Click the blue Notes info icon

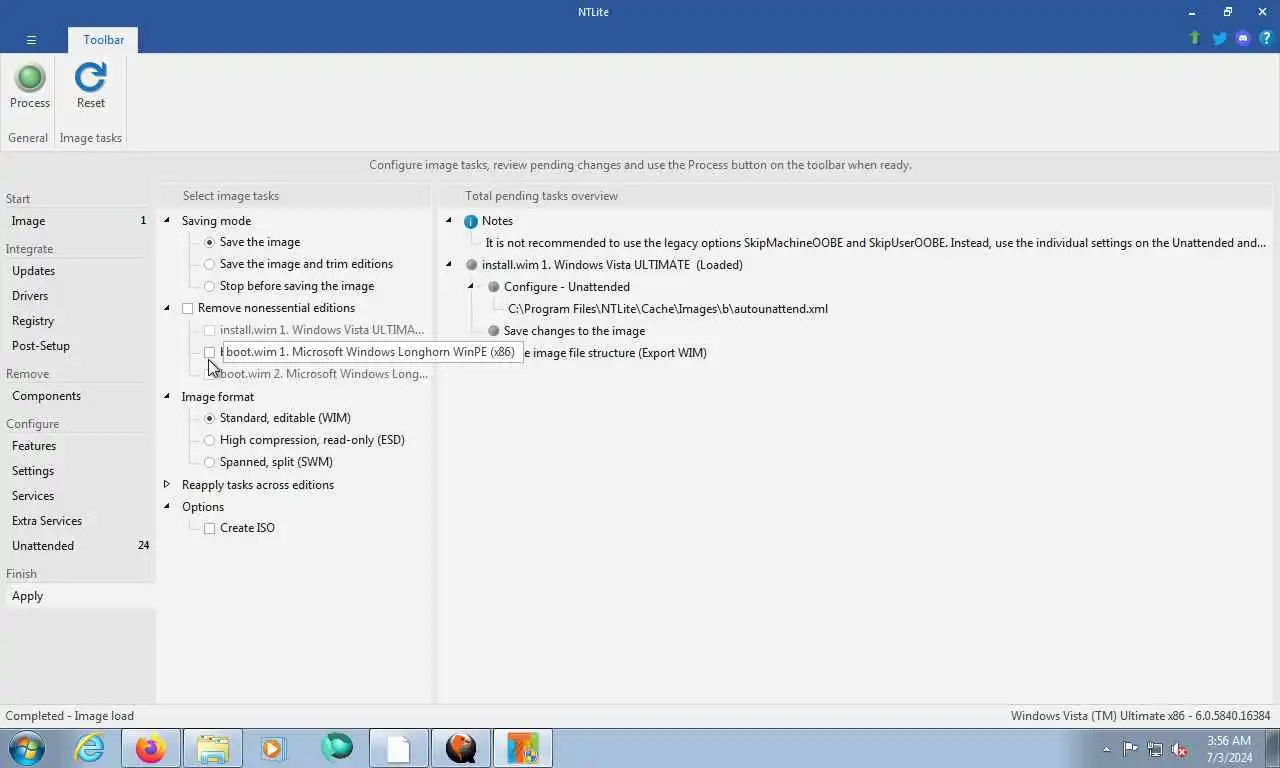[x=471, y=221]
